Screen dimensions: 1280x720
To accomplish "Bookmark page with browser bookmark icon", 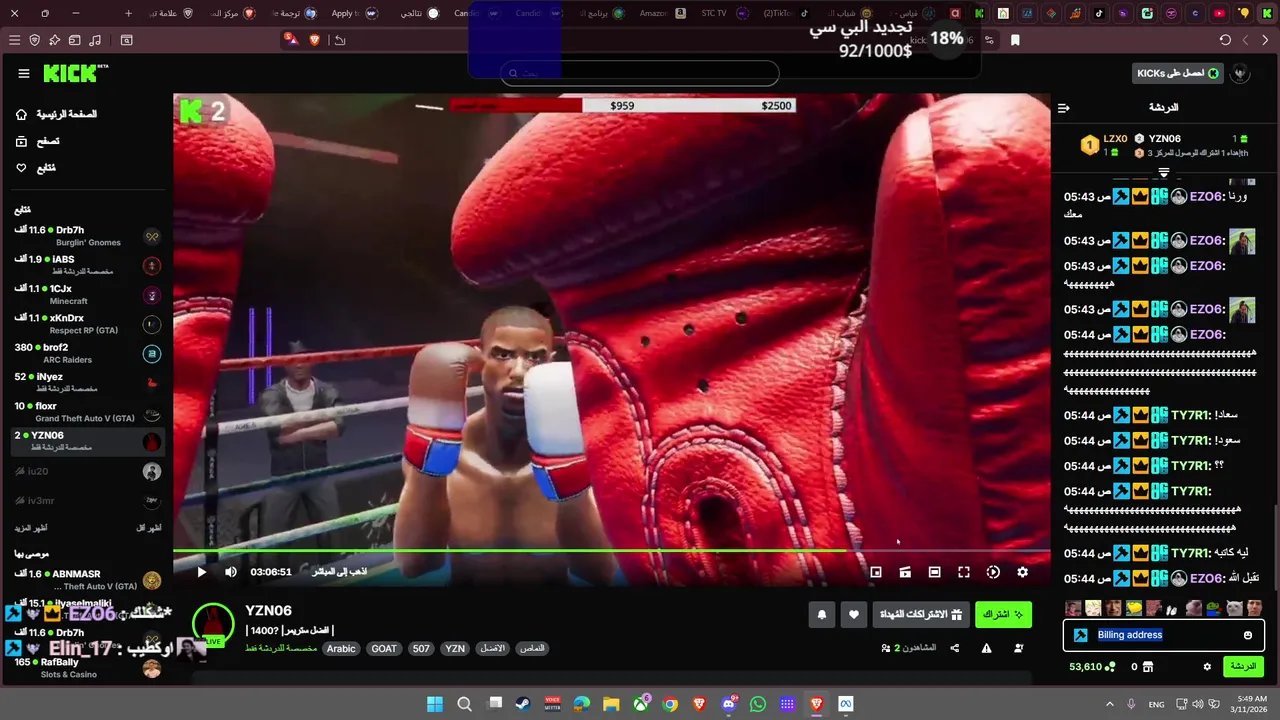I will 1015,40.
